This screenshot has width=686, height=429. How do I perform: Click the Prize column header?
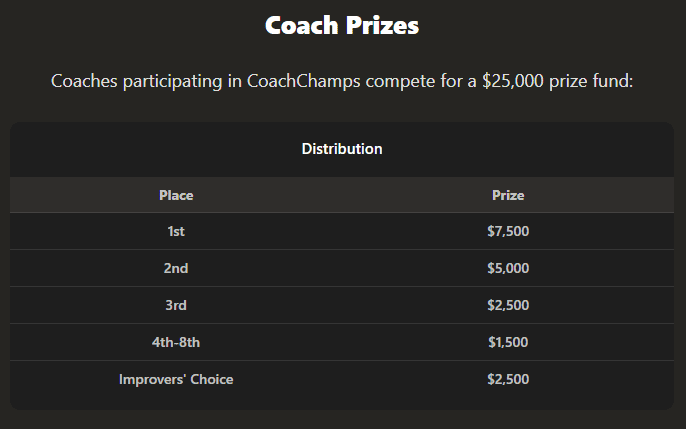click(508, 195)
